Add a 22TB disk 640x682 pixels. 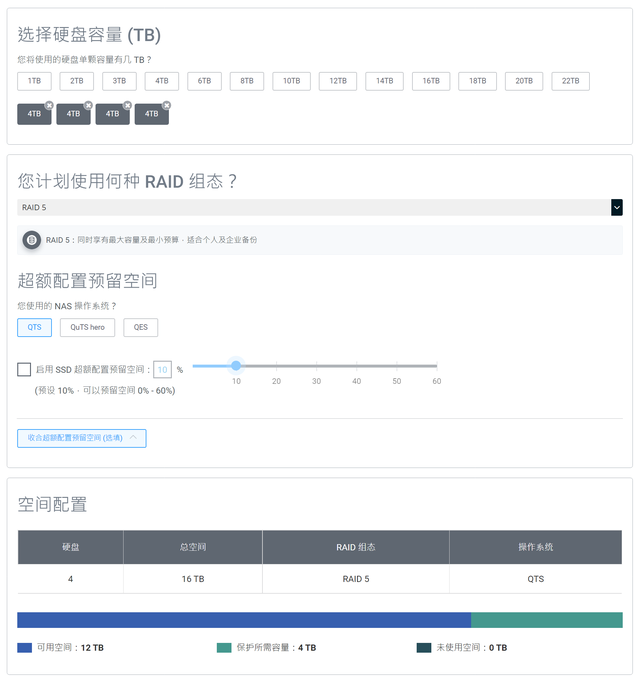(x=570, y=81)
